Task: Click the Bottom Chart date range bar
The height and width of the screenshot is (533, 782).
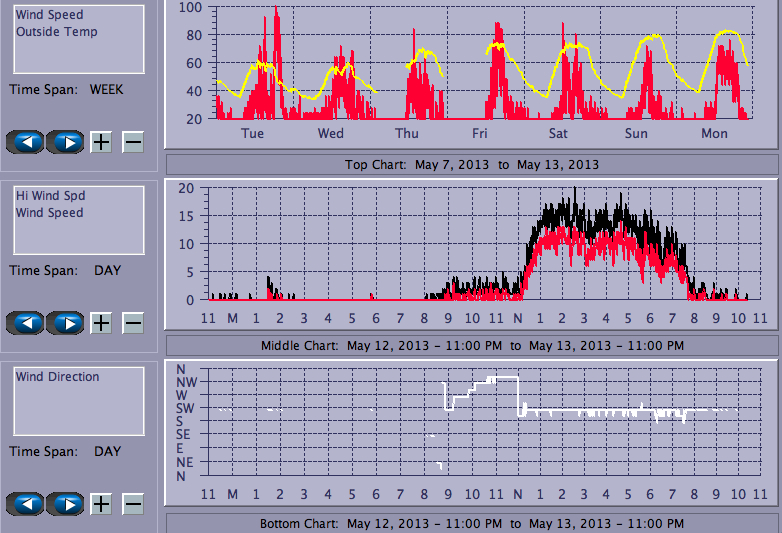Action: [471, 523]
